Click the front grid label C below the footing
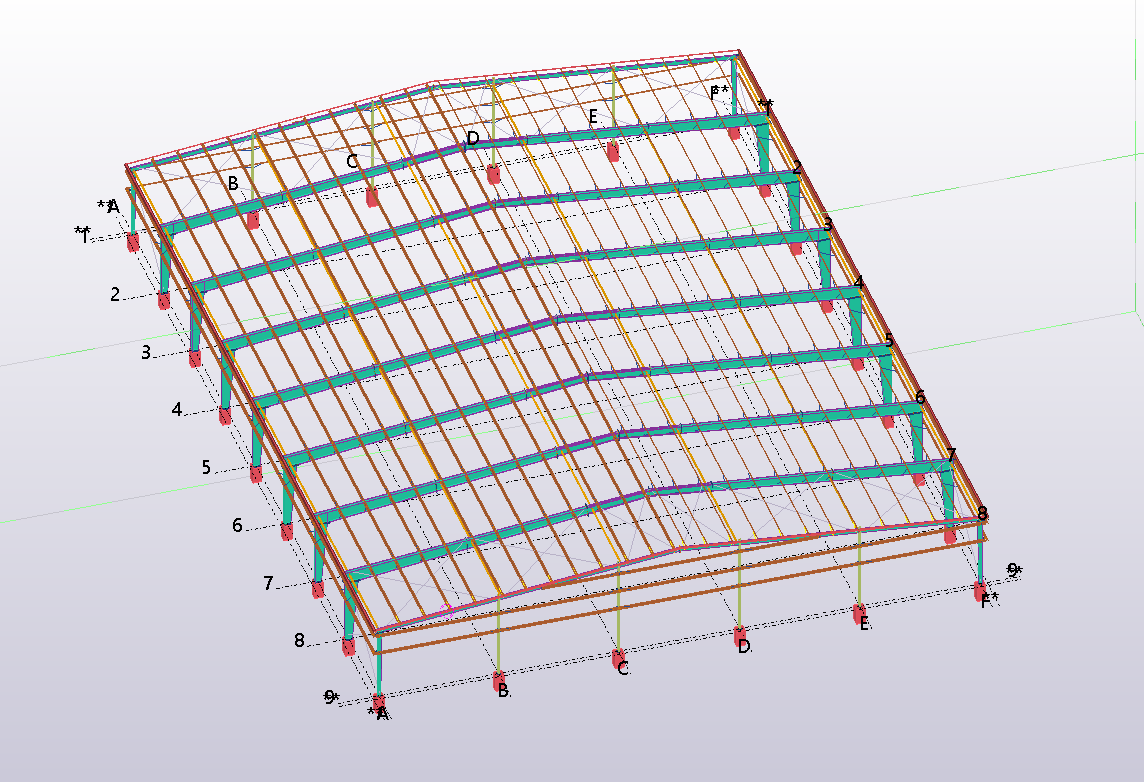This screenshot has width=1144, height=782. click(x=622, y=669)
